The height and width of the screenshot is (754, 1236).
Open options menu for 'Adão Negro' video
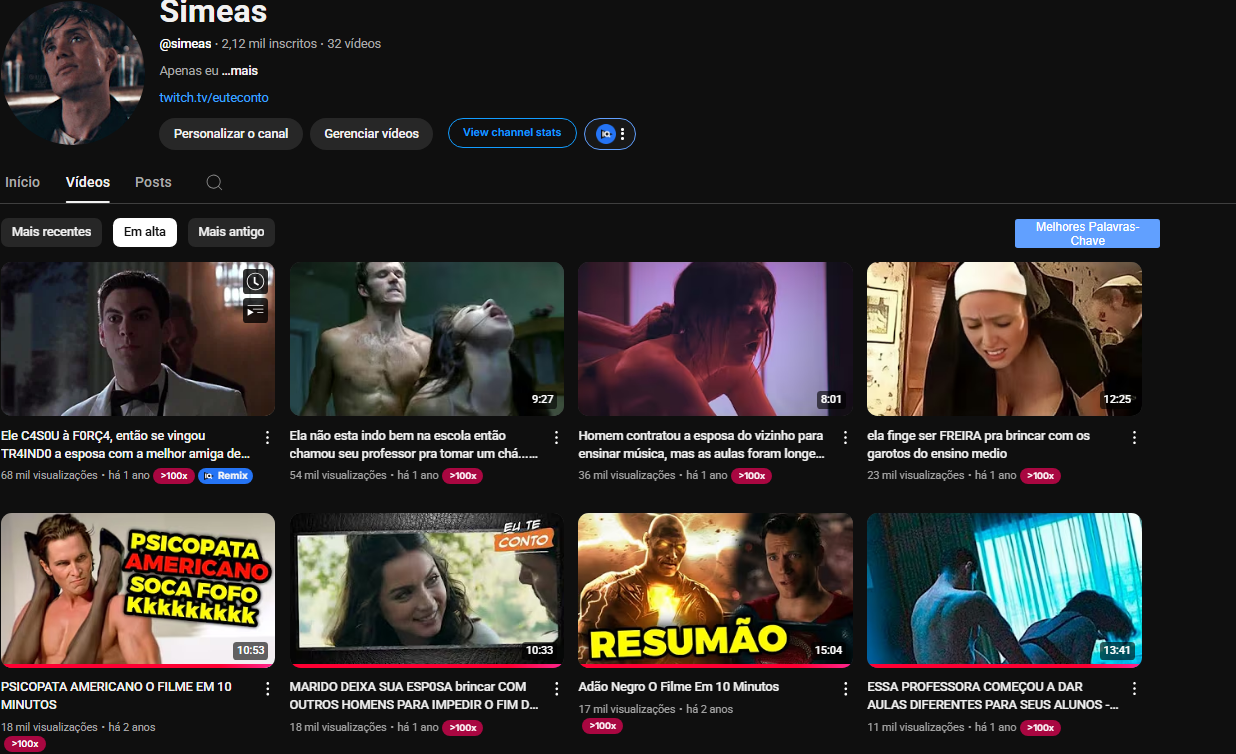(x=845, y=688)
